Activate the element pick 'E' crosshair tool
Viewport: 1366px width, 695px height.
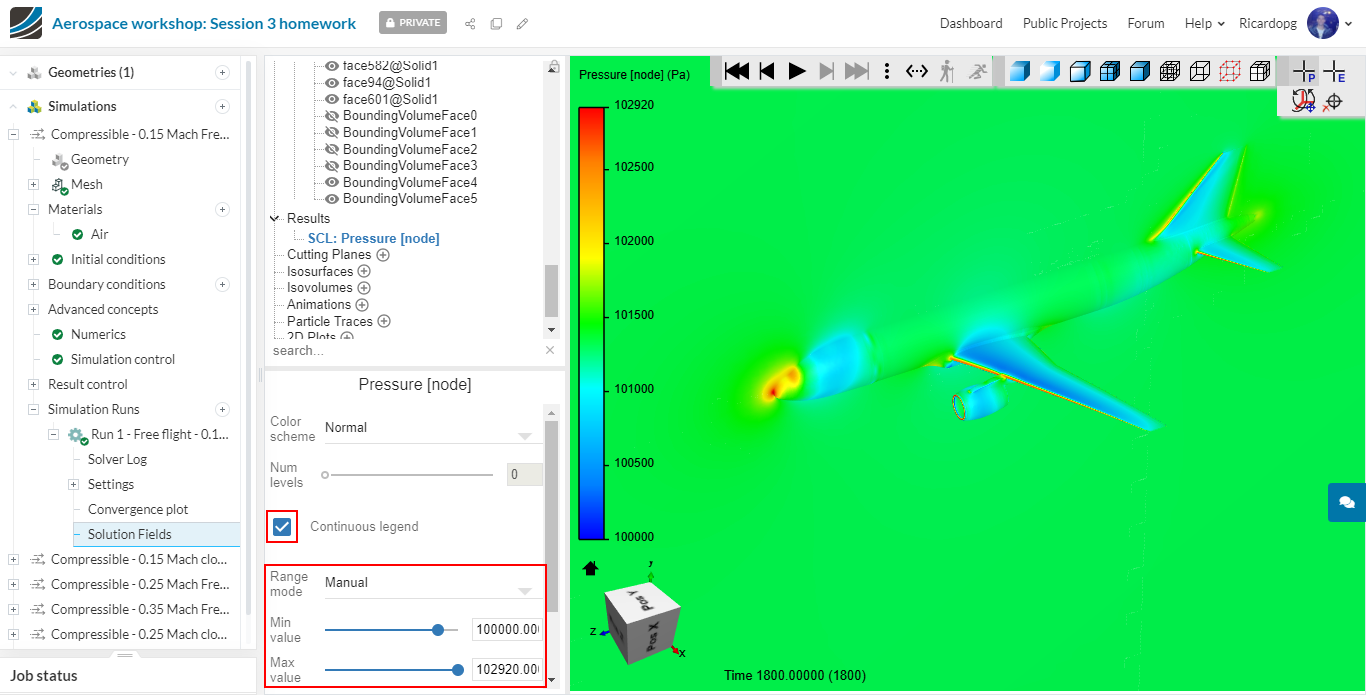(1334, 71)
